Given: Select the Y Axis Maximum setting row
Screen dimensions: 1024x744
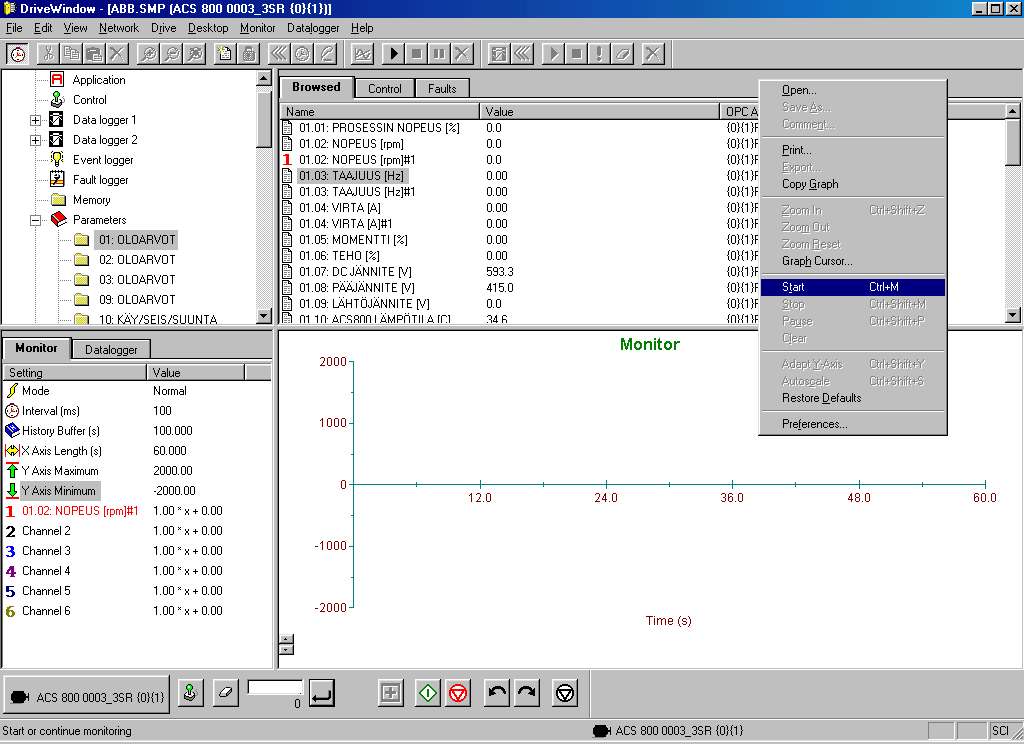Looking at the screenshot, I should [x=60, y=471].
